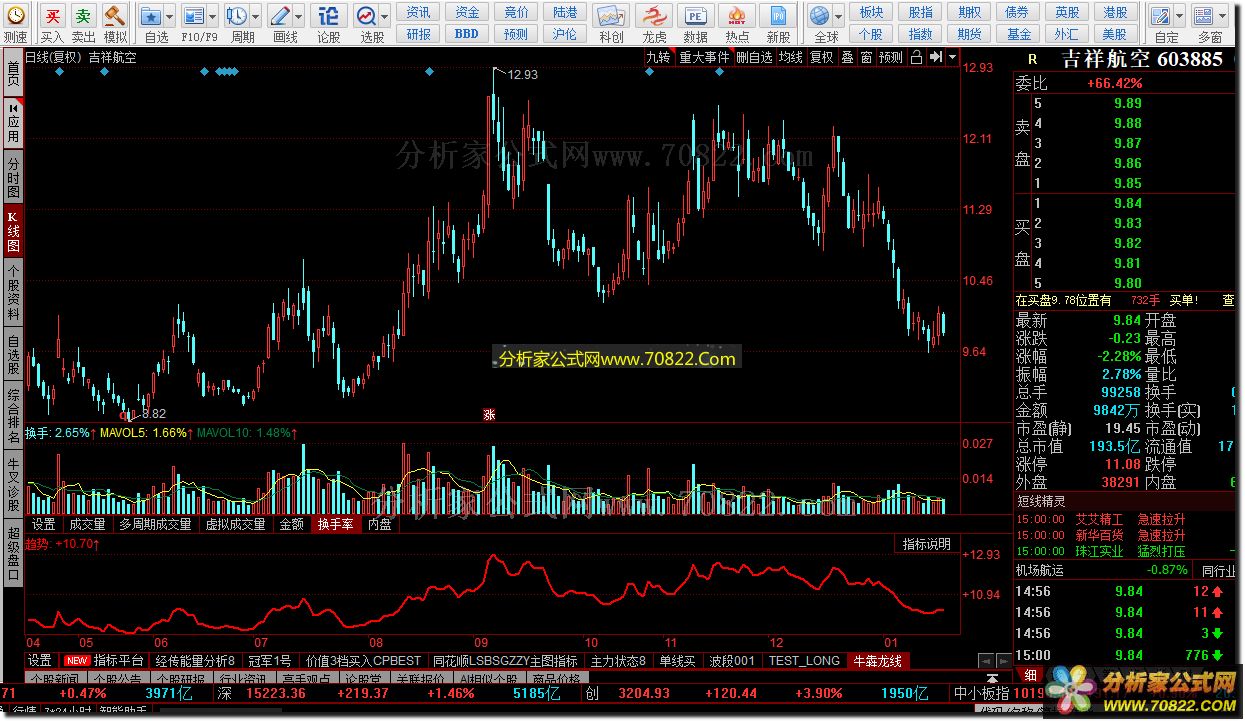Toggle 重大事件 major events markers
The height and width of the screenshot is (721, 1245).
705,58
